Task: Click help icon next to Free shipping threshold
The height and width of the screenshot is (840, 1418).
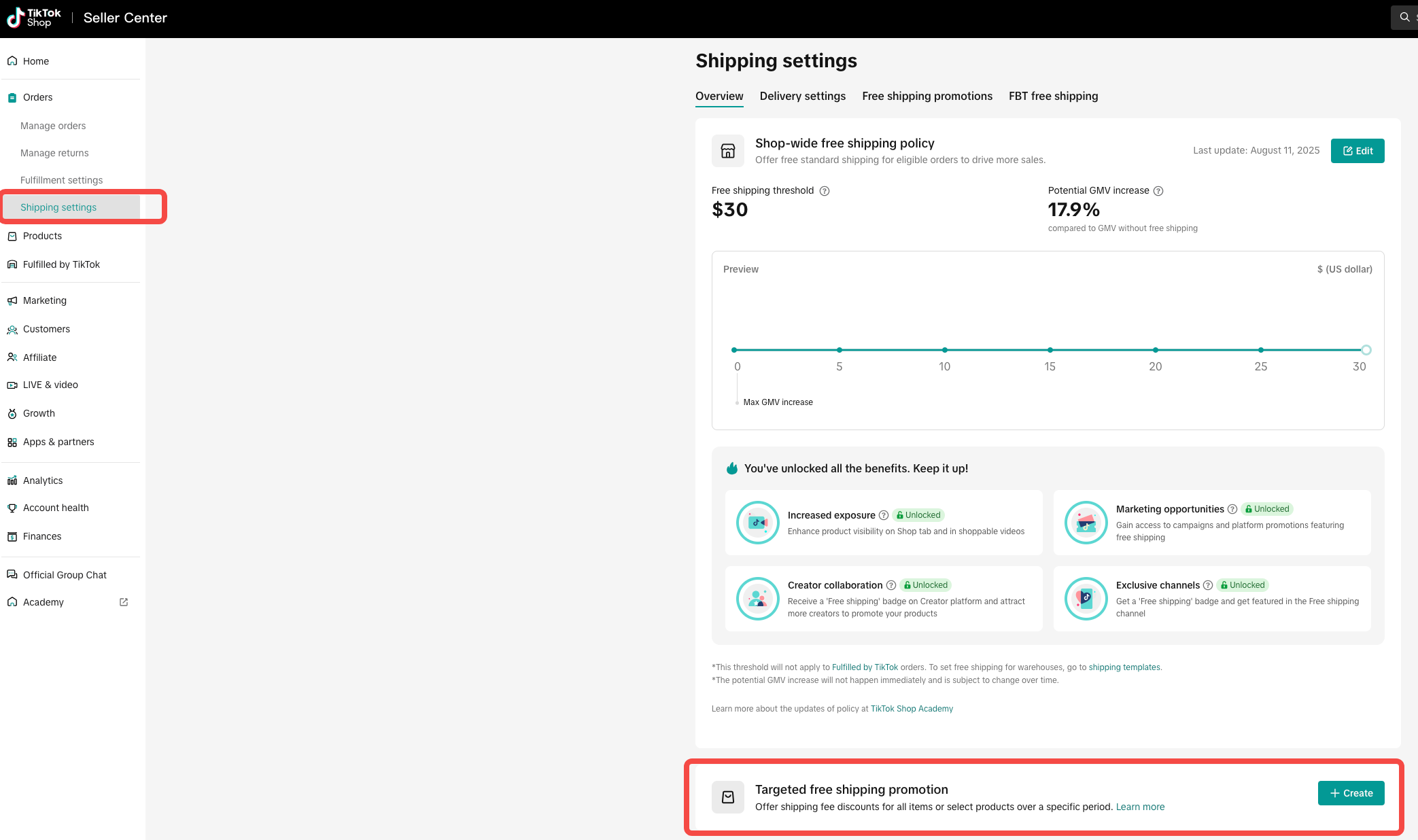Action: coord(825,191)
